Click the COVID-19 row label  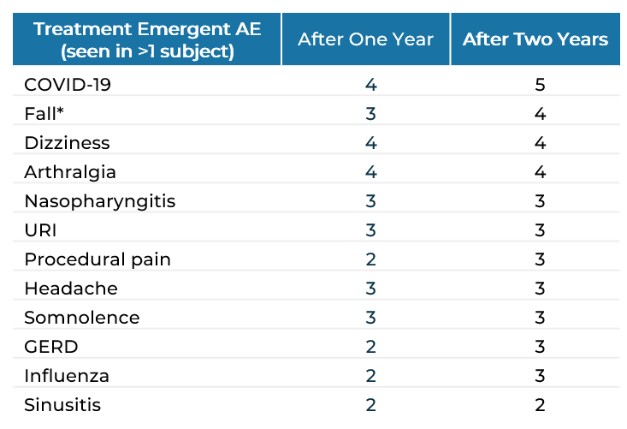tap(68, 85)
